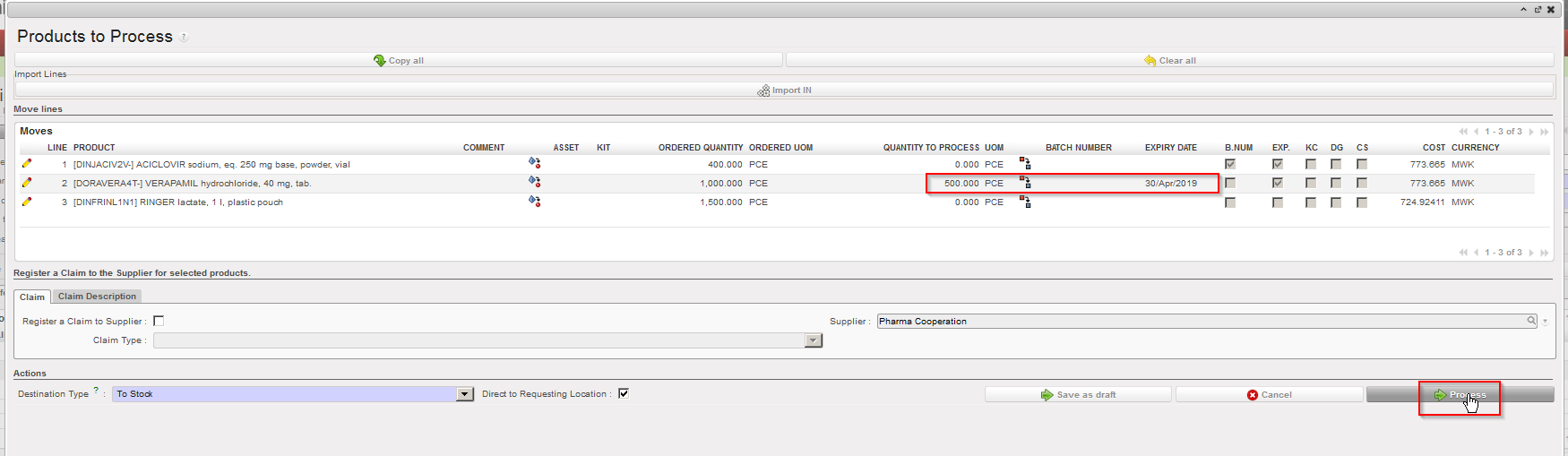Toggle KC checkbox on RINGER lactate row
Image resolution: width=1568 pixels, height=456 pixels.
point(1311,202)
